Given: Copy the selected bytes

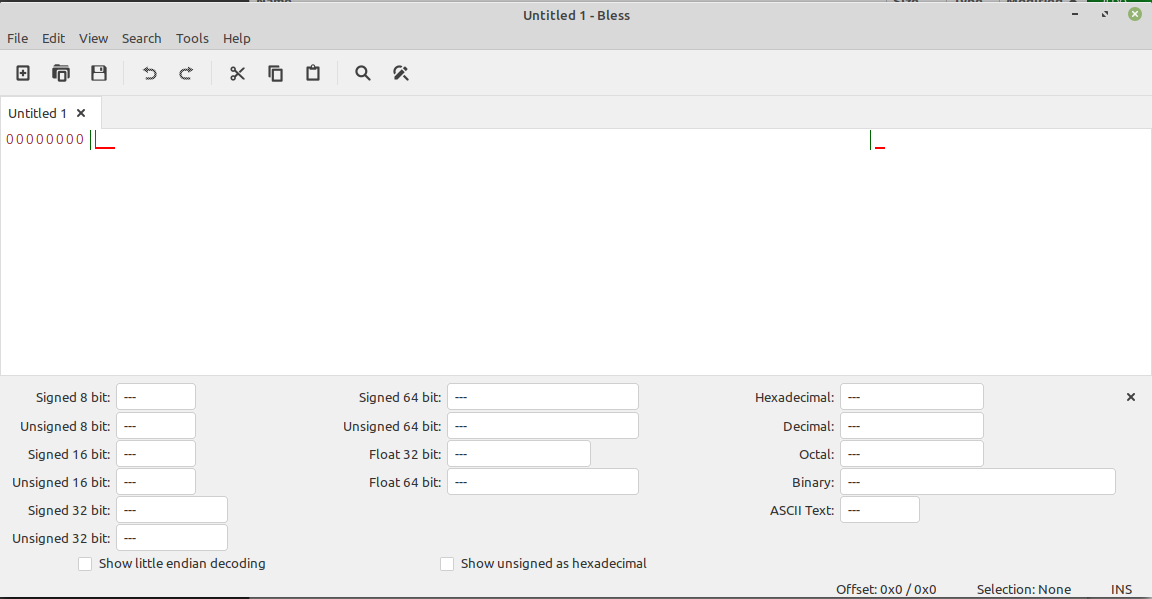Looking at the screenshot, I should pos(275,73).
